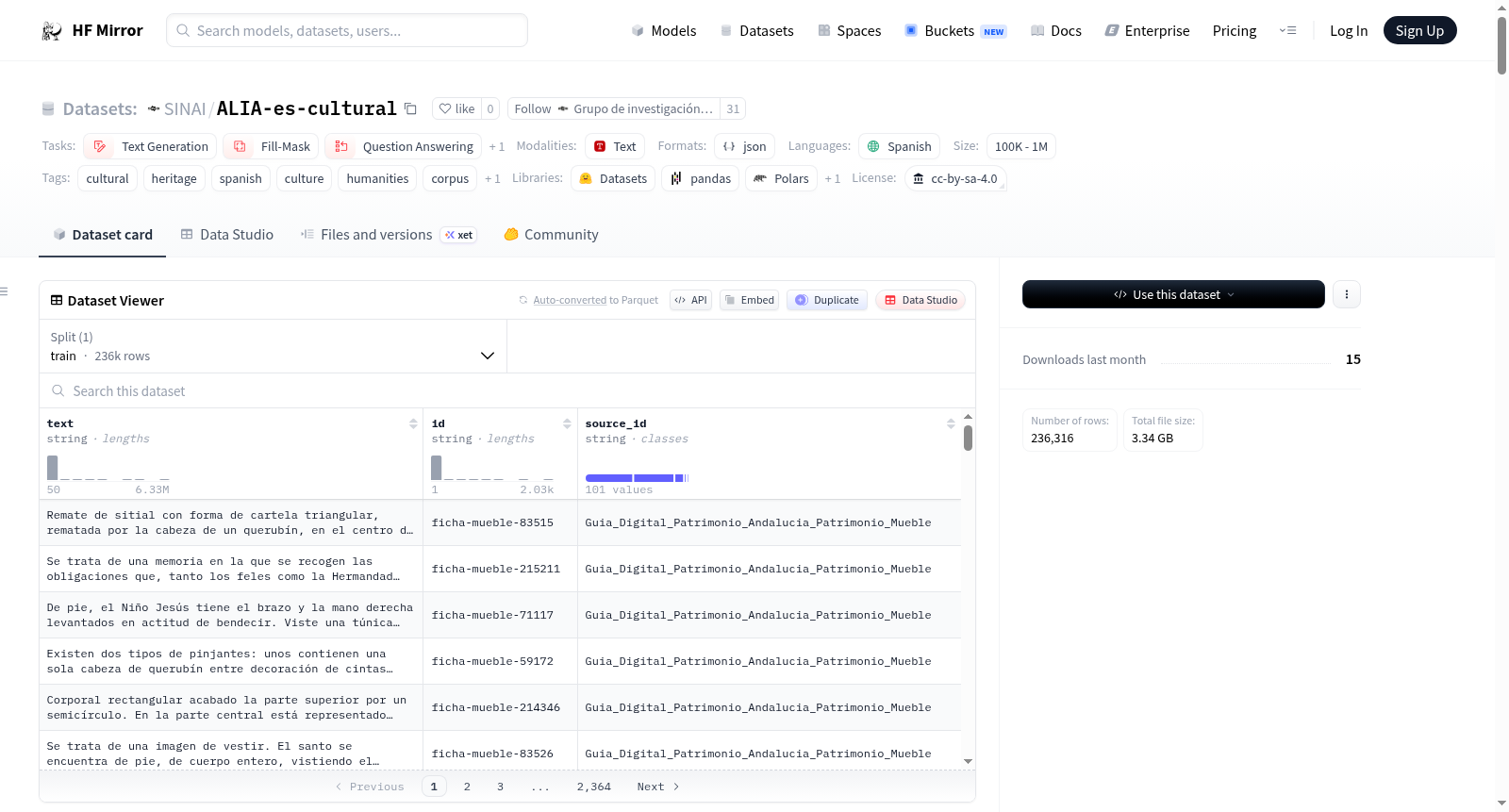
Task: Click the Question Answering task icon
Action: (x=341, y=146)
